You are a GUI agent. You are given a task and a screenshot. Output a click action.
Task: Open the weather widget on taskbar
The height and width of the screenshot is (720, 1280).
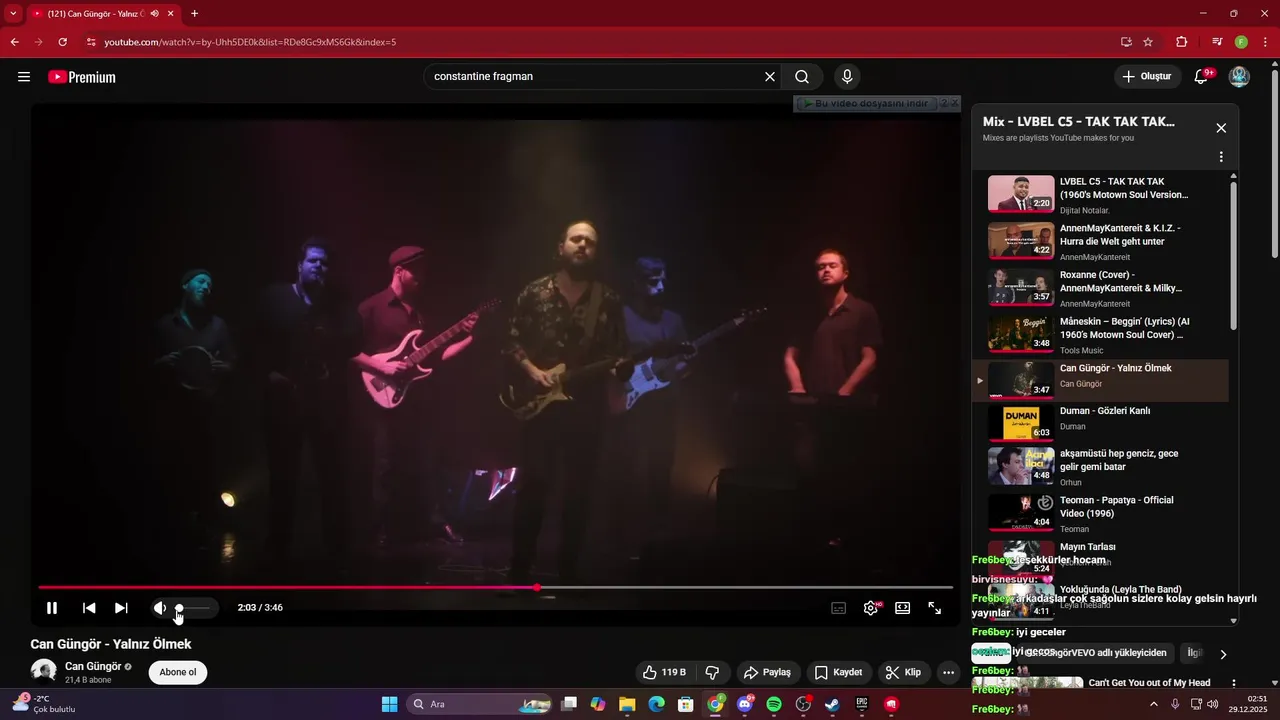(x=44, y=704)
